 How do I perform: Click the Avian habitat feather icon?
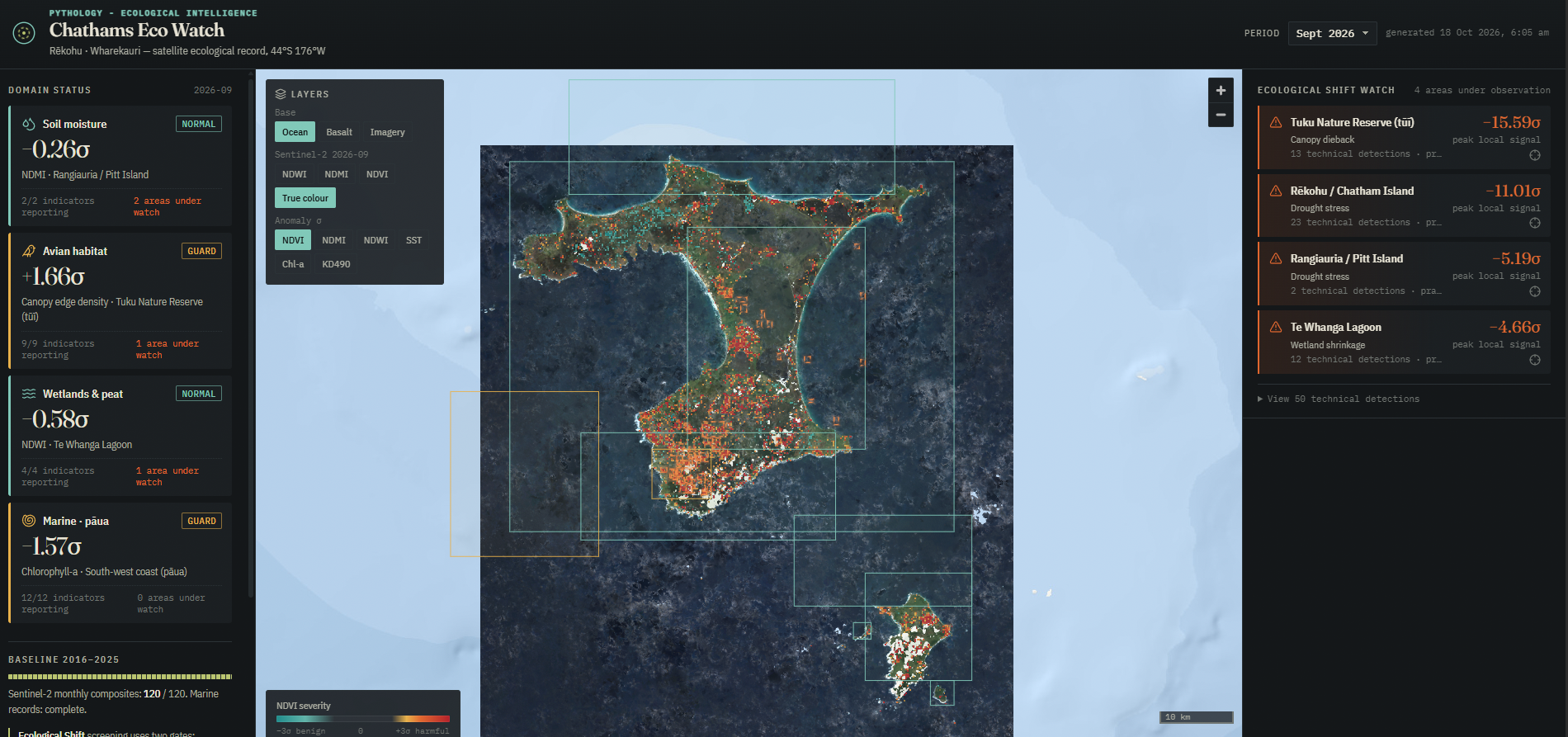(x=29, y=251)
